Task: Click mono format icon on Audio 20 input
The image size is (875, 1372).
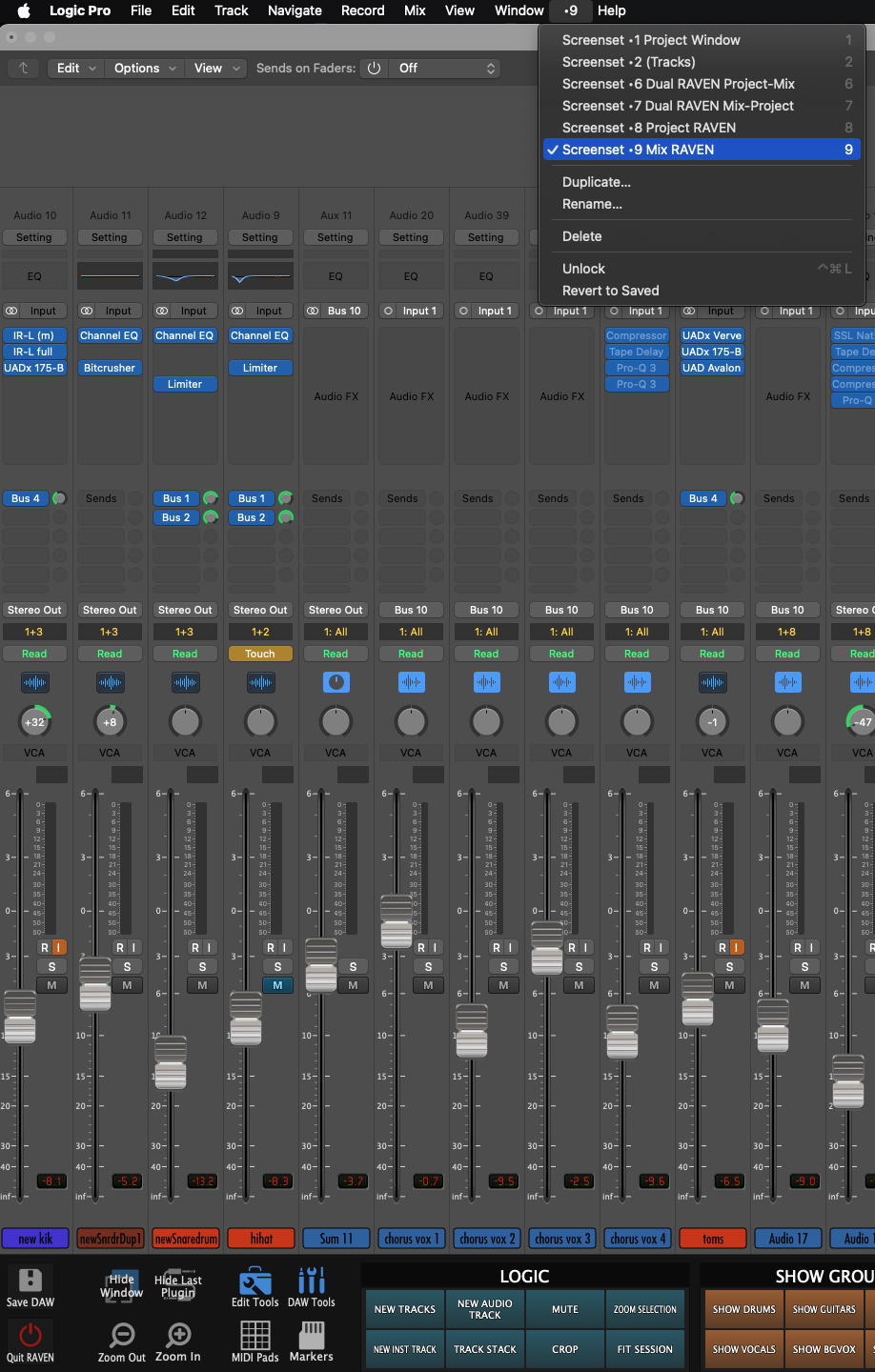Action: pos(388,311)
